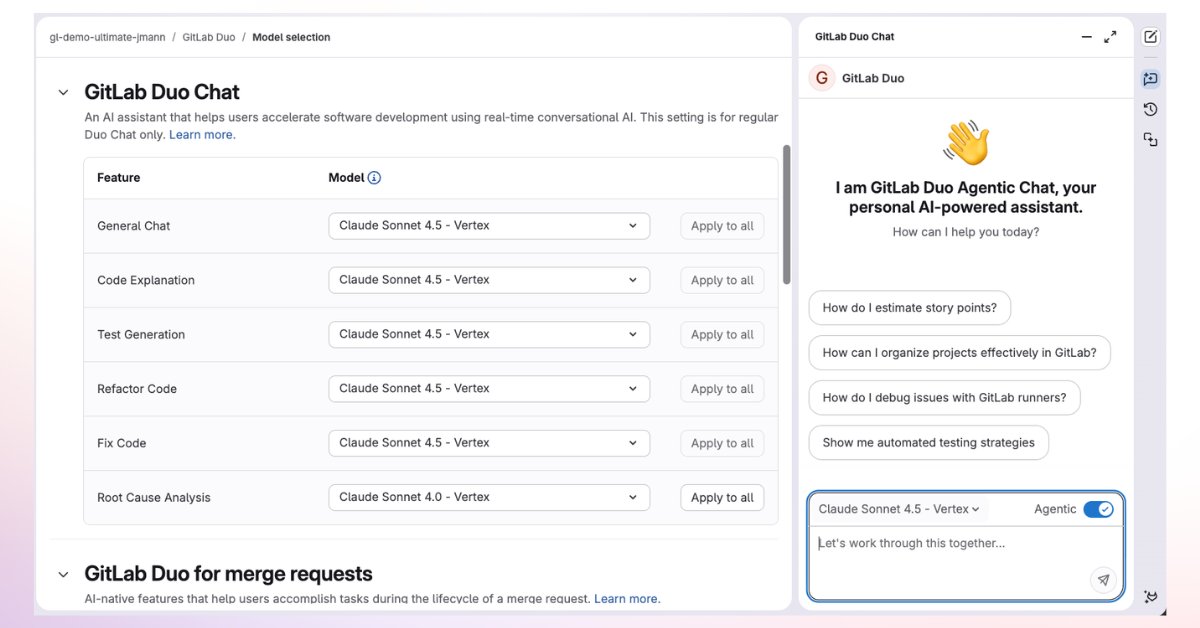Image resolution: width=1200 pixels, height=628 pixels.
Task: Click the conversation threads icon below the history icon
Action: pyautogui.click(x=1149, y=139)
